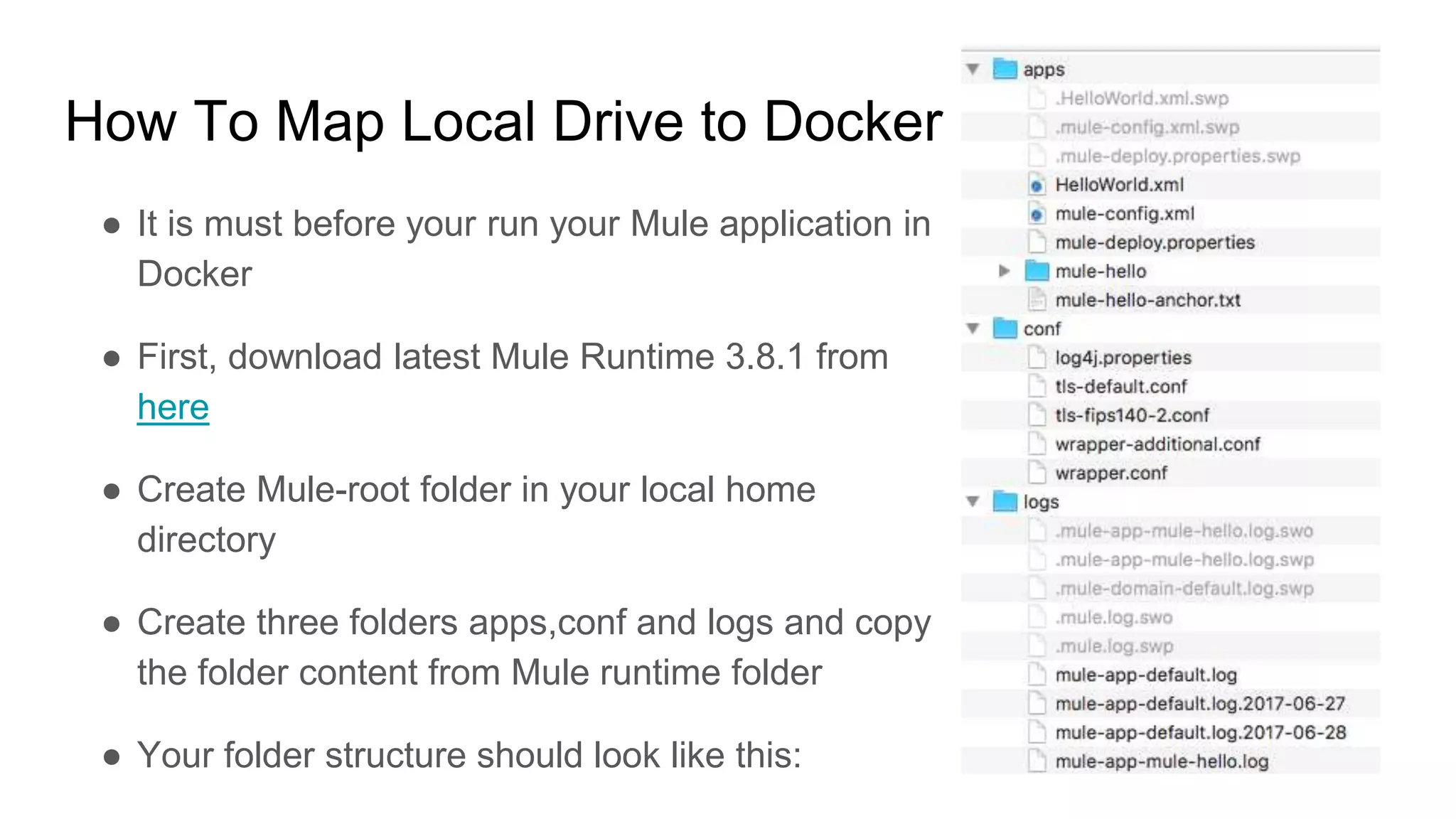Select file name mule-app-default.log.2017-06-28
This screenshot has height=819, width=1456.
point(1201,732)
